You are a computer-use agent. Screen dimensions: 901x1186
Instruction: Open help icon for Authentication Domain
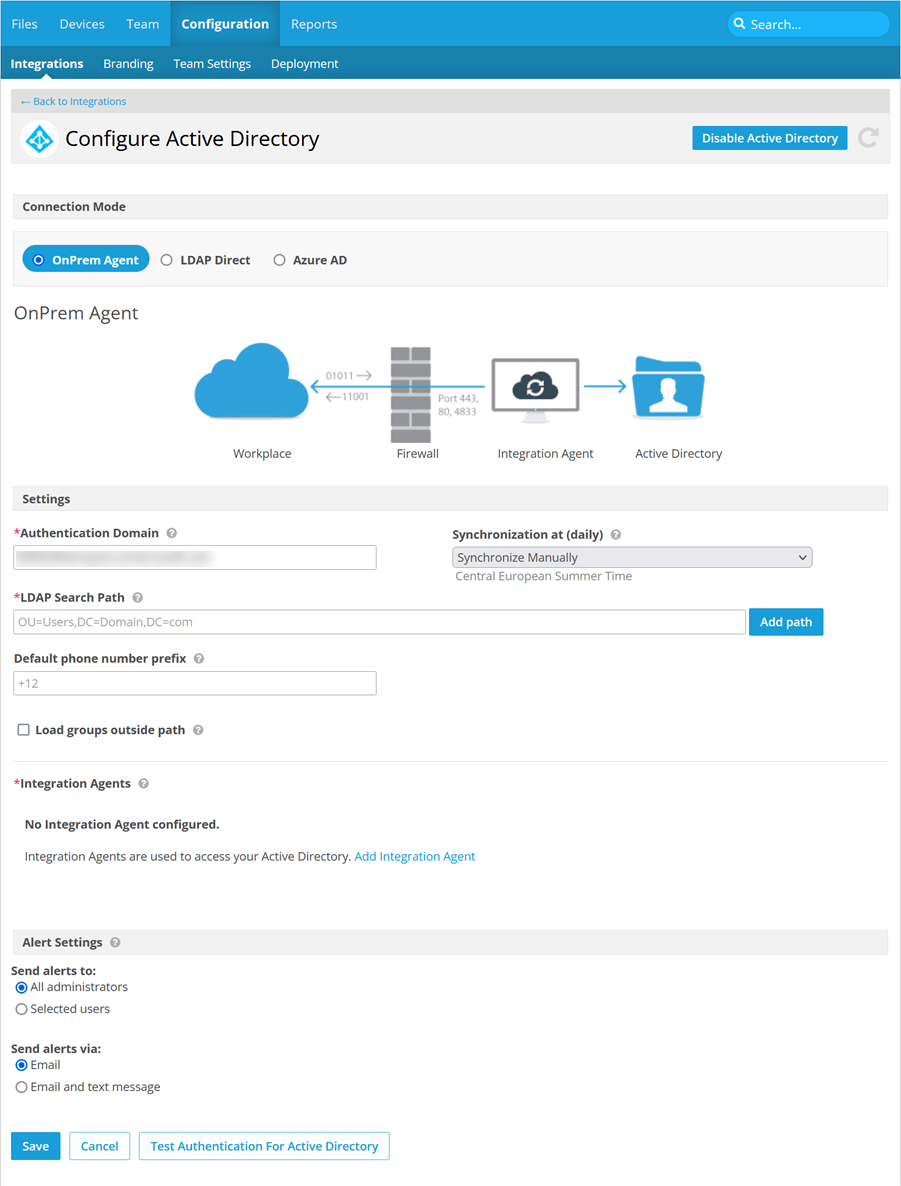click(172, 533)
